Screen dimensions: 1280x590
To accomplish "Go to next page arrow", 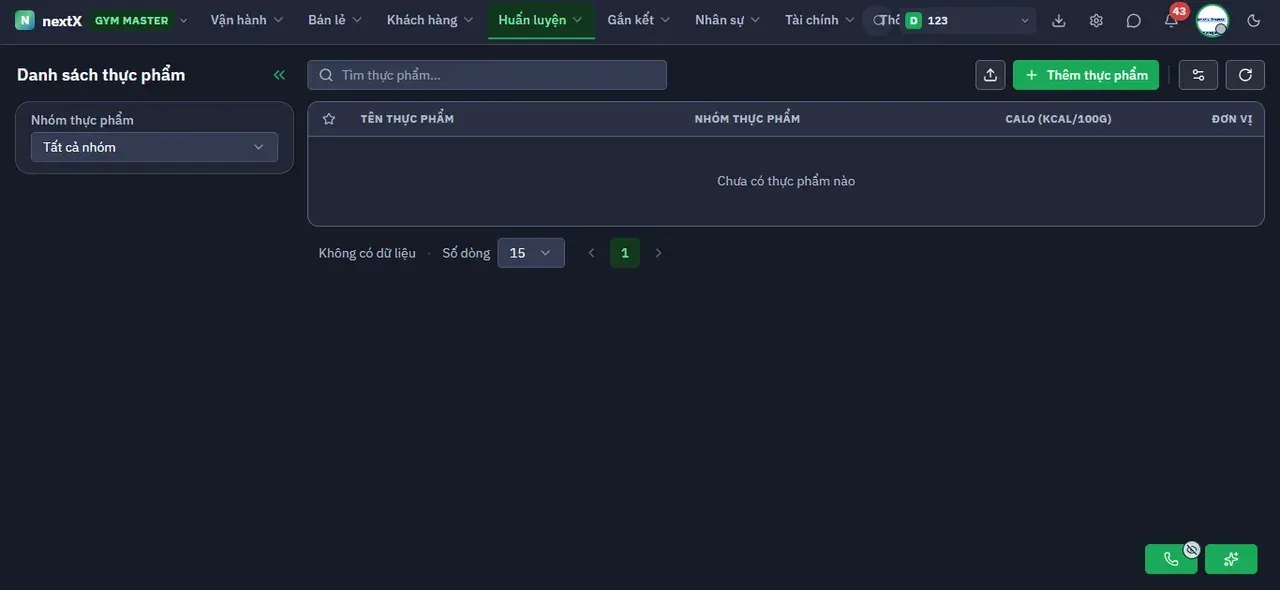I will click(658, 253).
